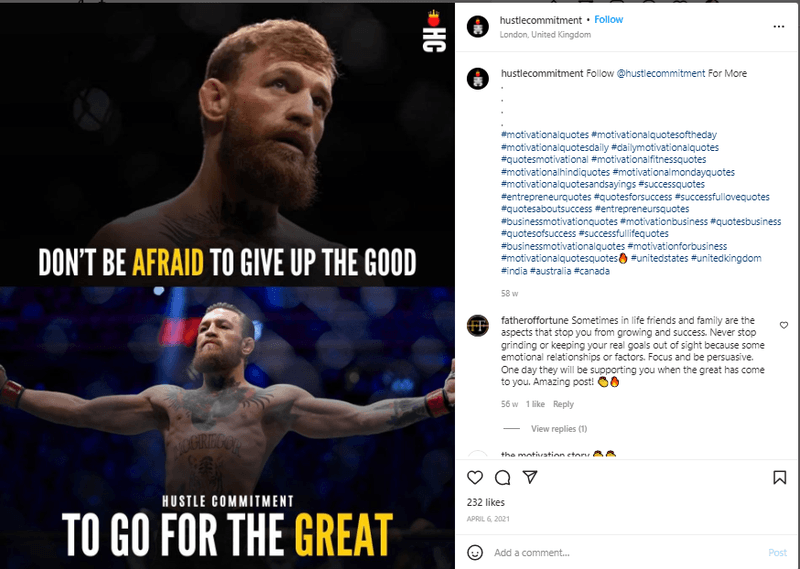Screen dimensions: 800x569
Task: Expand View replies (1)
Action: click(559, 429)
